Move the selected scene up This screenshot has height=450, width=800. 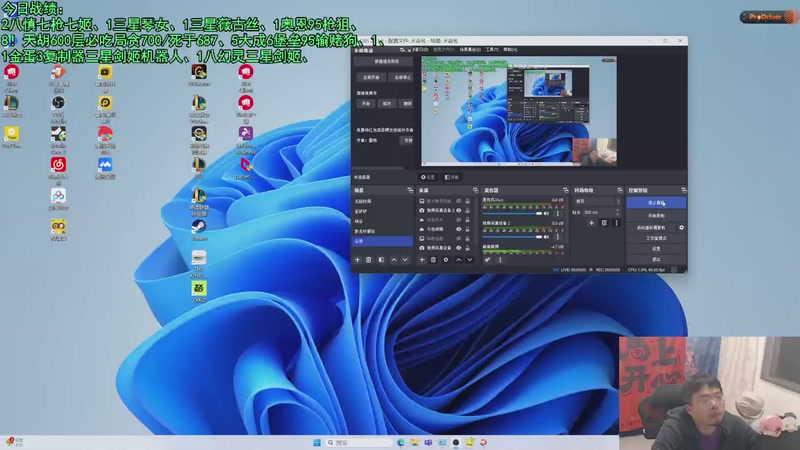click(x=394, y=260)
